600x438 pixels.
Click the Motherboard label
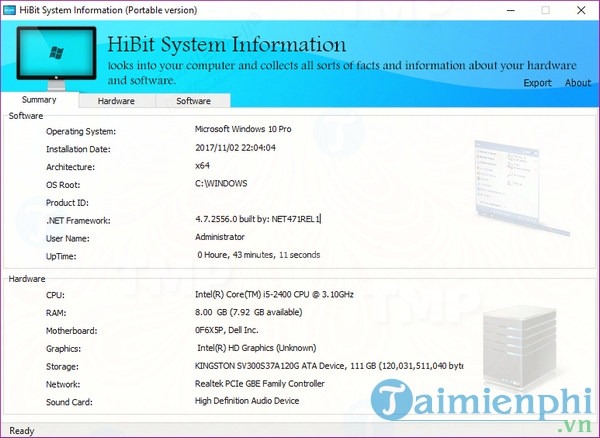click(x=72, y=331)
